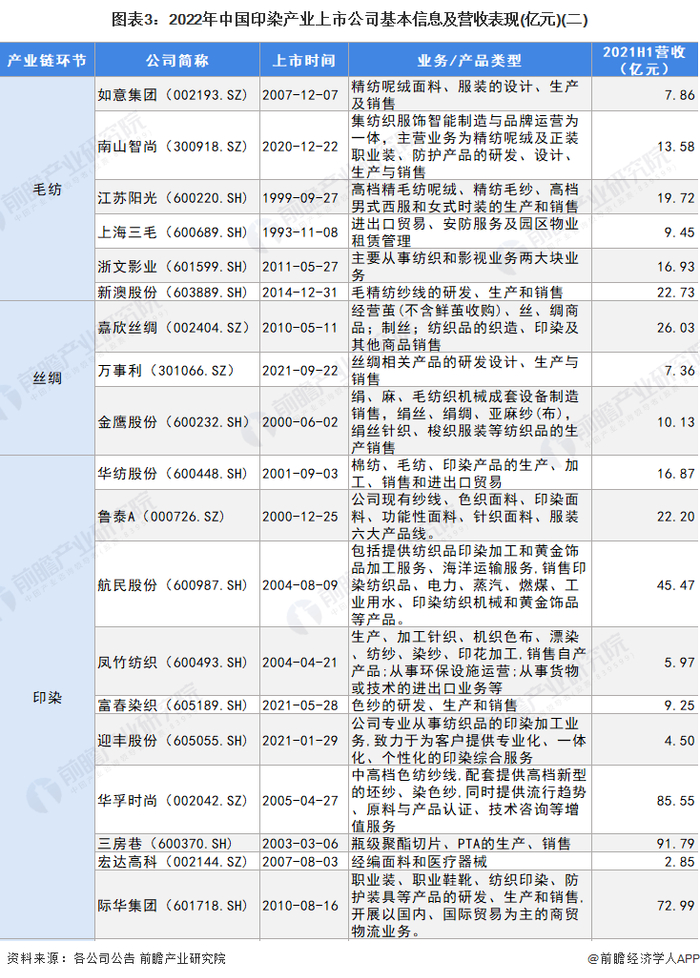Click listing date 2003-03-06
The height and width of the screenshot is (978, 700).
[300, 843]
